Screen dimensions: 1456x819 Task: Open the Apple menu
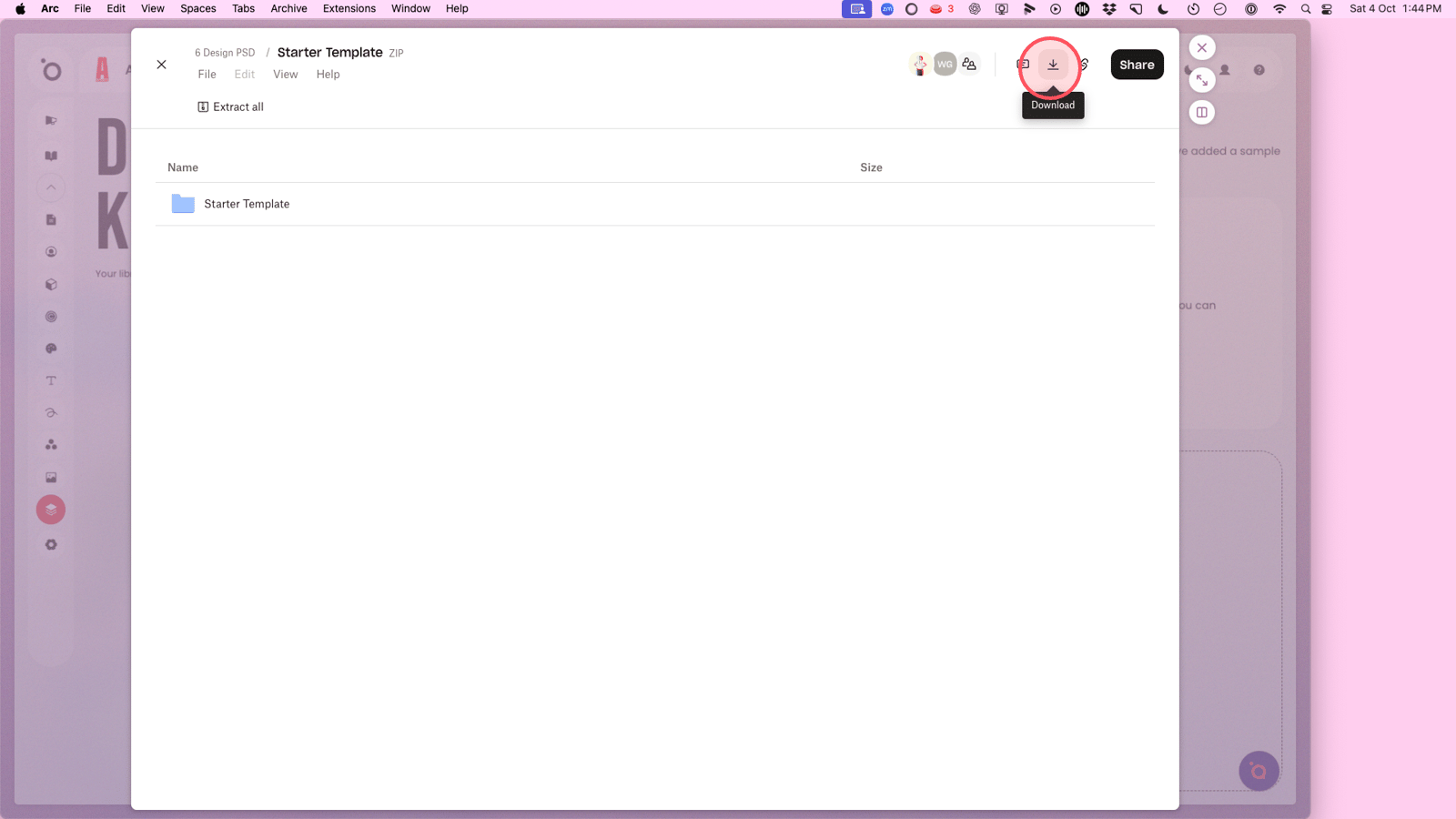[20, 8]
